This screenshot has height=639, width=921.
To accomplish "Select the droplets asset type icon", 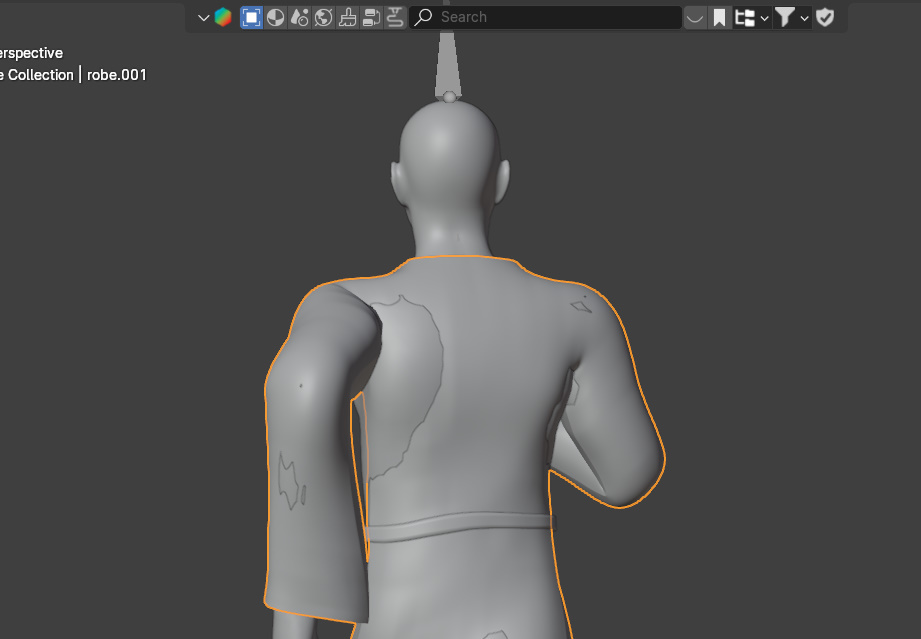I will coord(300,18).
